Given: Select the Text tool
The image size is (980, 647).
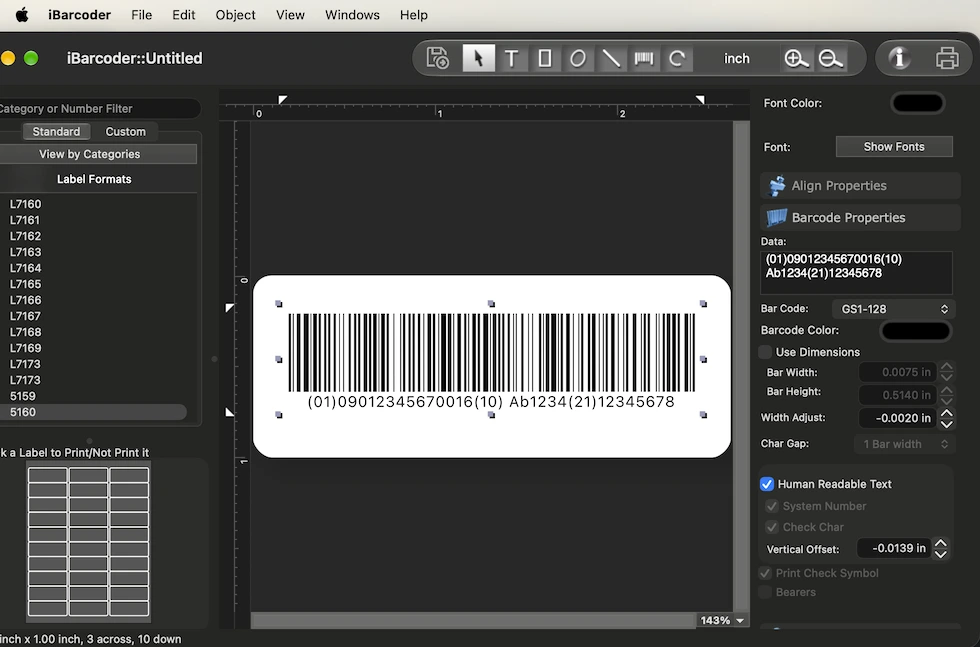Looking at the screenshot, I should pos(511,58).
